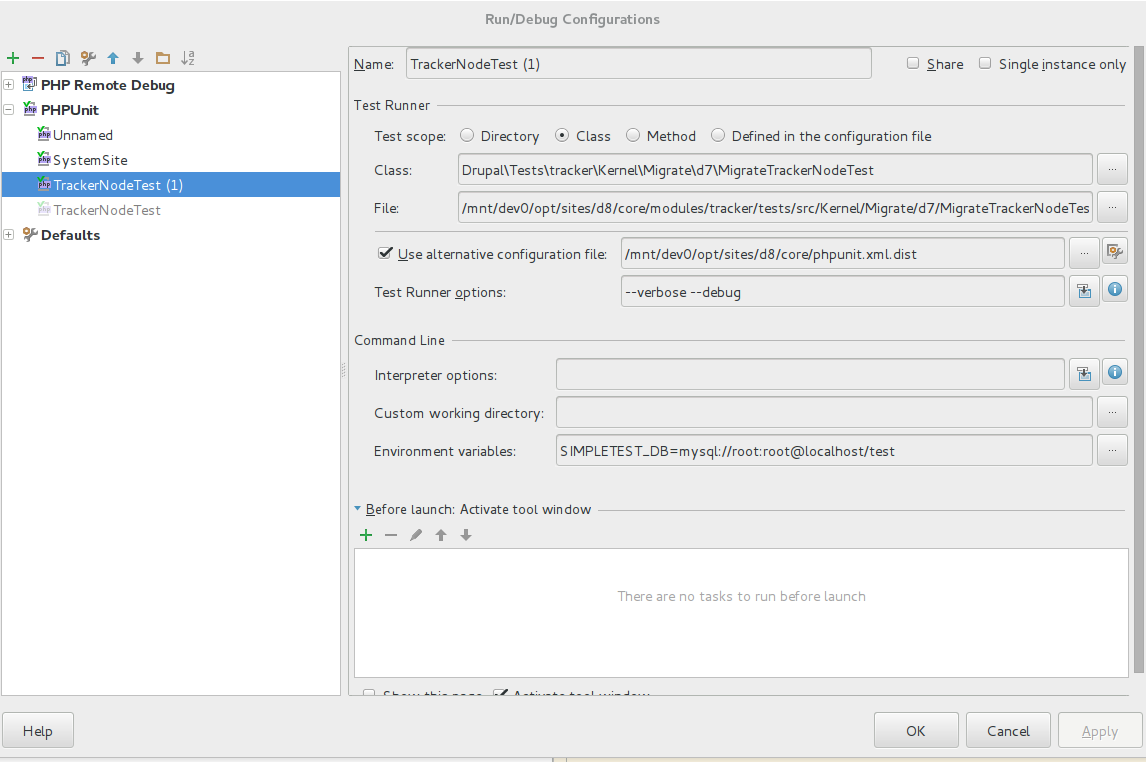
Task: Confirm with the OK button
Action: pyautogui.click(x=916, y=731)
